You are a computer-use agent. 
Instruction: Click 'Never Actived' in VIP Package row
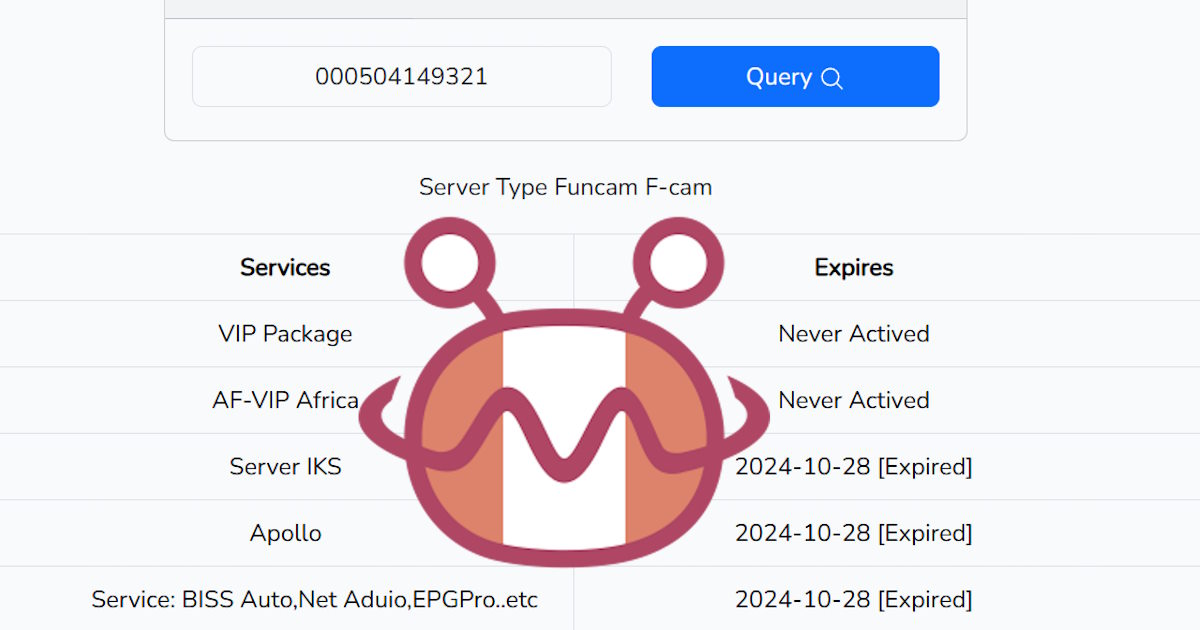[x=854, y=333]
